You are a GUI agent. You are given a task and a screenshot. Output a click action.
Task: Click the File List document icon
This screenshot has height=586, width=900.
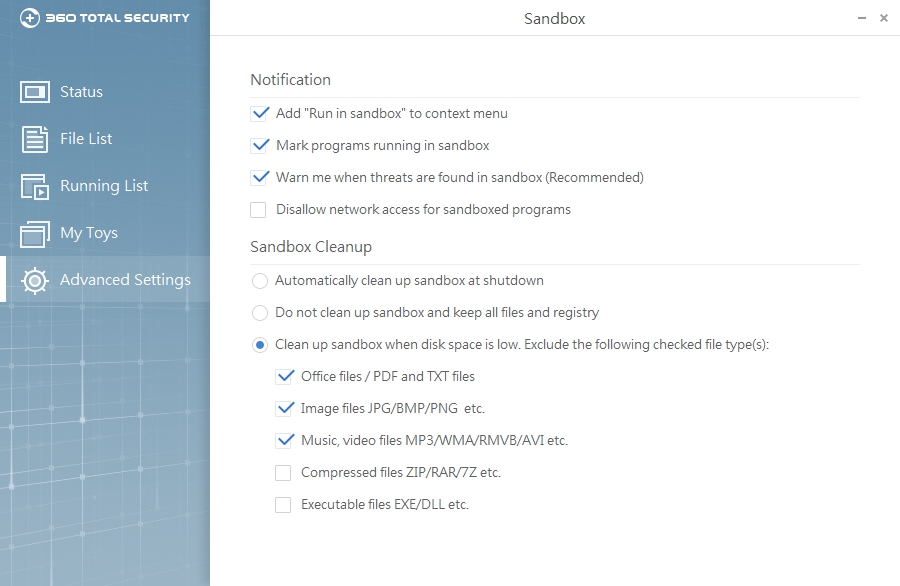[x=35, y=139]
